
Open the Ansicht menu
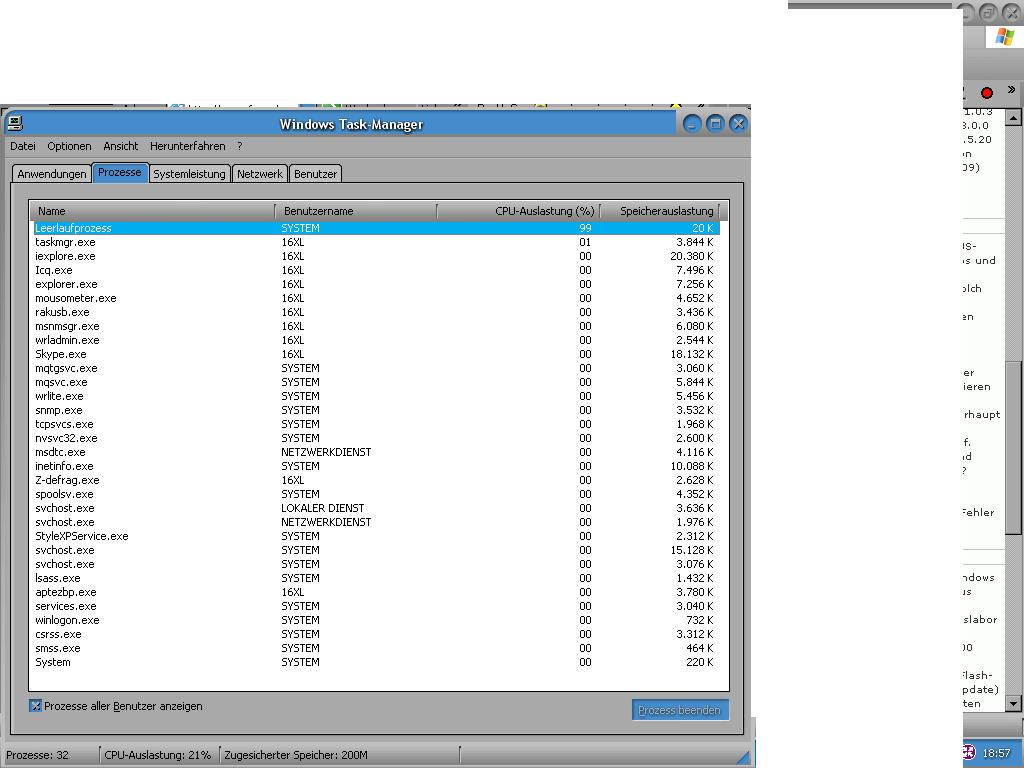[x=121, y=146]
